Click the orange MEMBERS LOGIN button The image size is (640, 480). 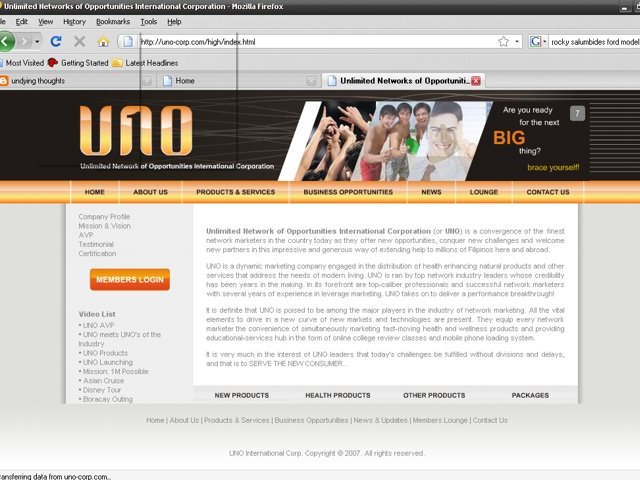(130, 280)
